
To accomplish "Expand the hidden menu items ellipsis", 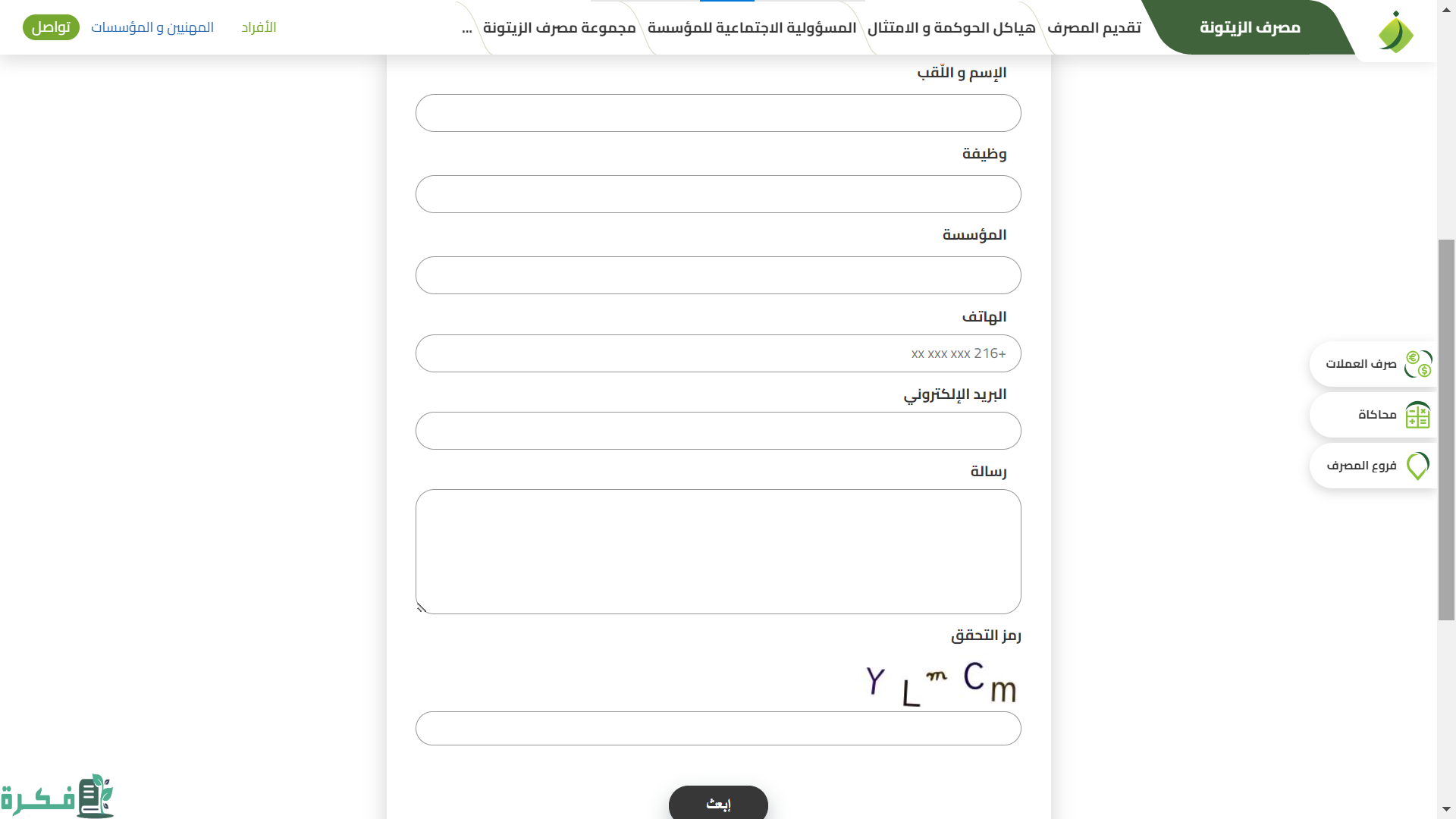I will click(467, 28).
